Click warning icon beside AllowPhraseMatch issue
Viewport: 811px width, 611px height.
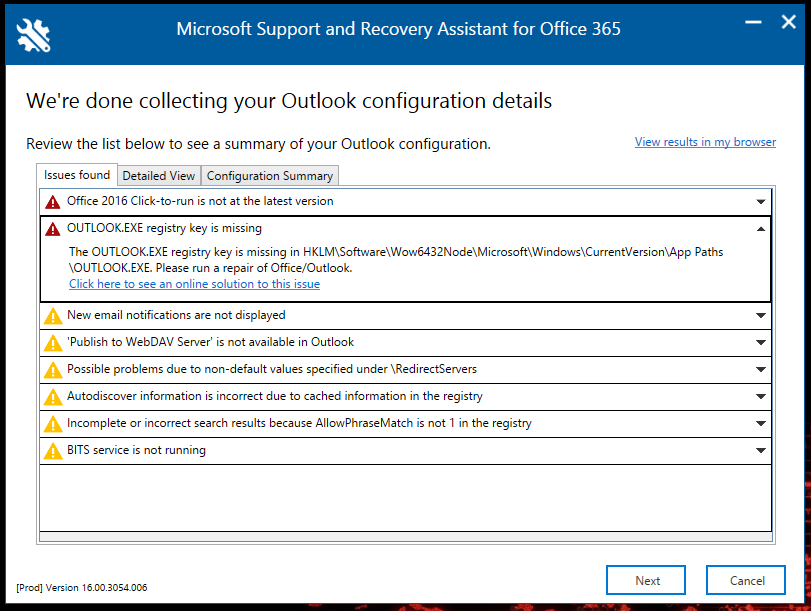tap(53, 424)
